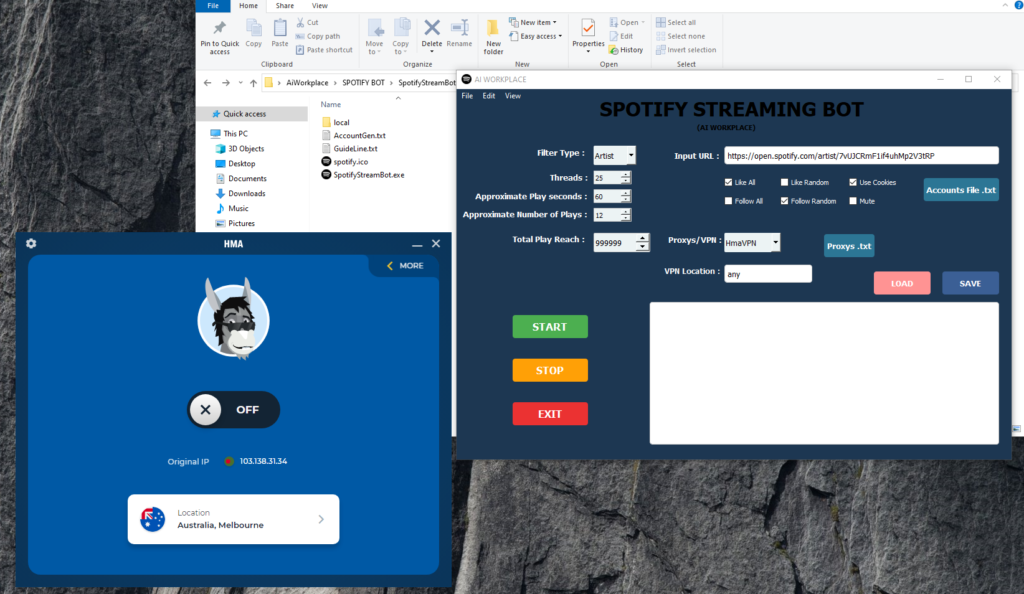
Task: Open HMA settings gear icon
Action: tap(31, 243)
